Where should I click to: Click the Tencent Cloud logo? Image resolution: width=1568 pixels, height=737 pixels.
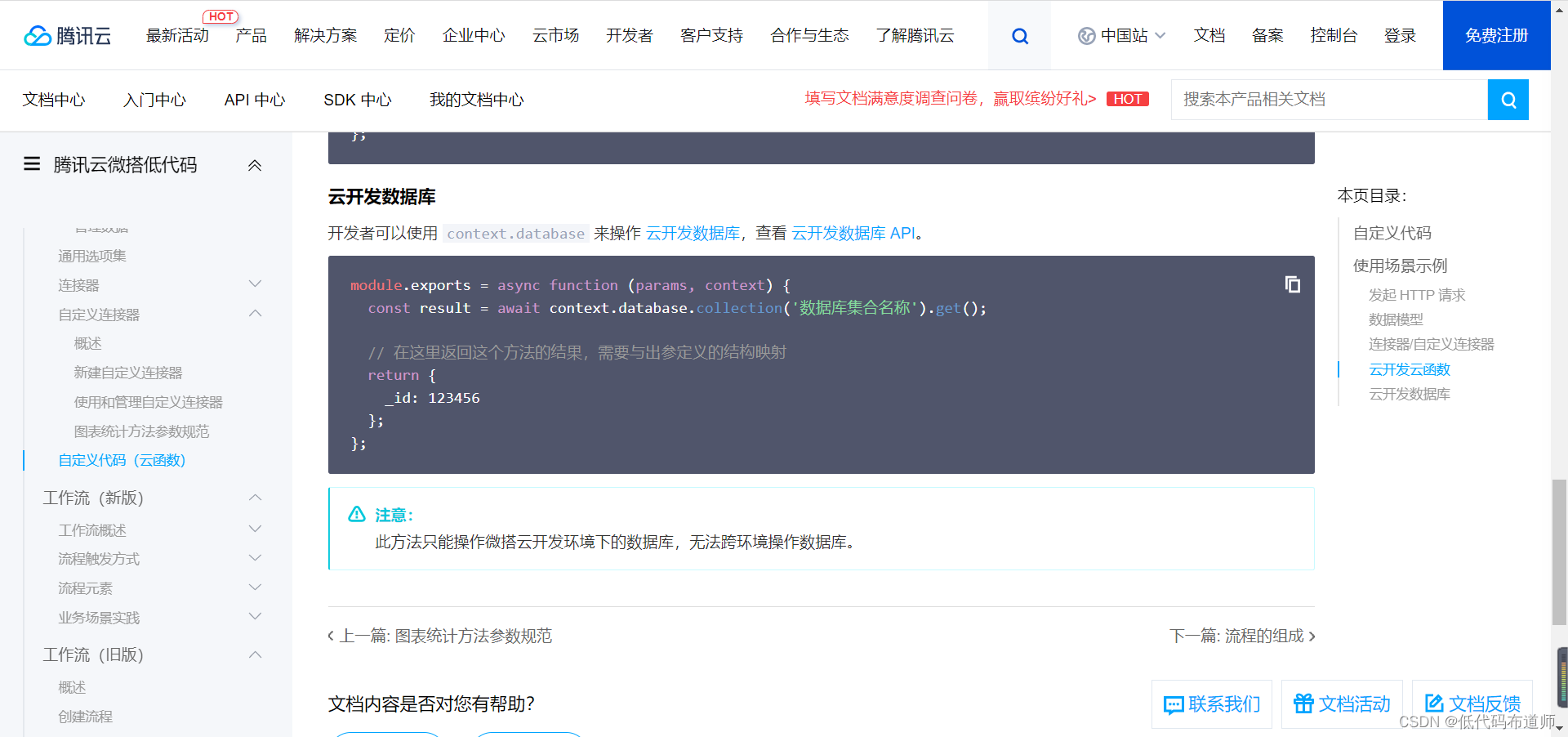click(x=68, y=36)
